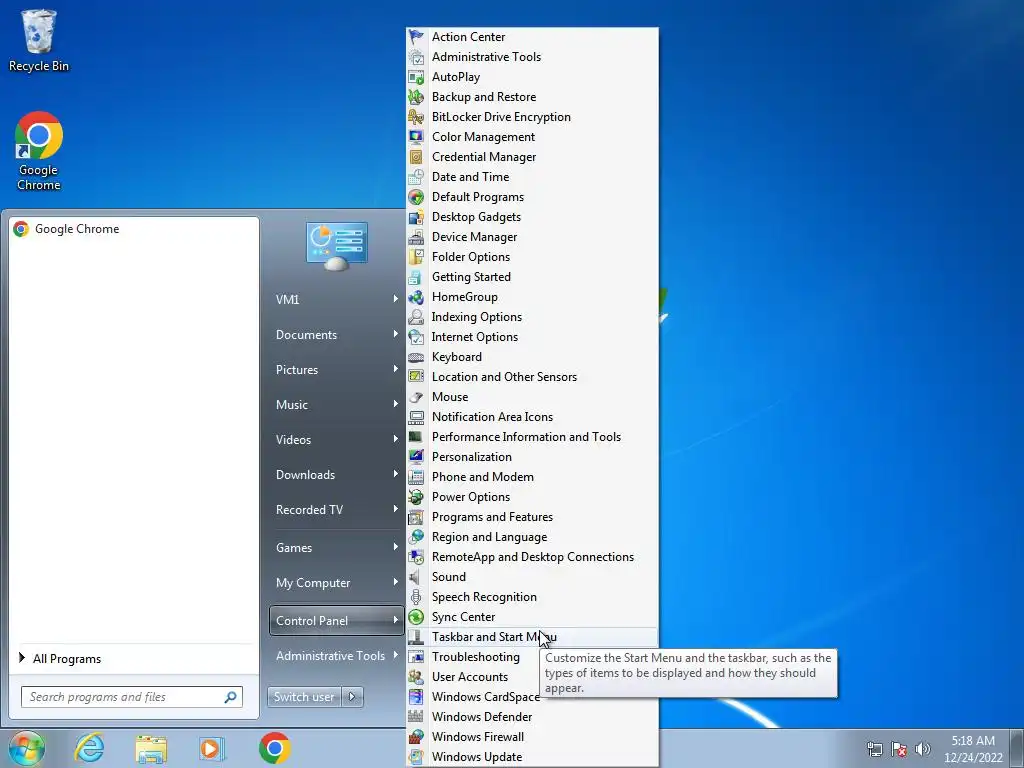Select Performance Information and Tools
The image size is (1024, 768).
point(532,438)
